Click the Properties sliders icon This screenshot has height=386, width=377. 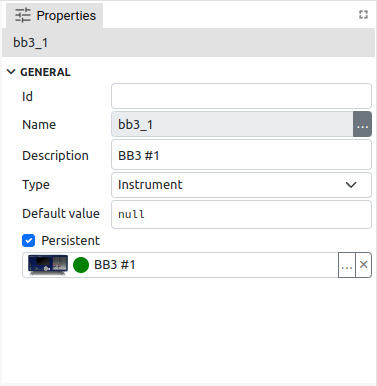click(x=23, y=15)
